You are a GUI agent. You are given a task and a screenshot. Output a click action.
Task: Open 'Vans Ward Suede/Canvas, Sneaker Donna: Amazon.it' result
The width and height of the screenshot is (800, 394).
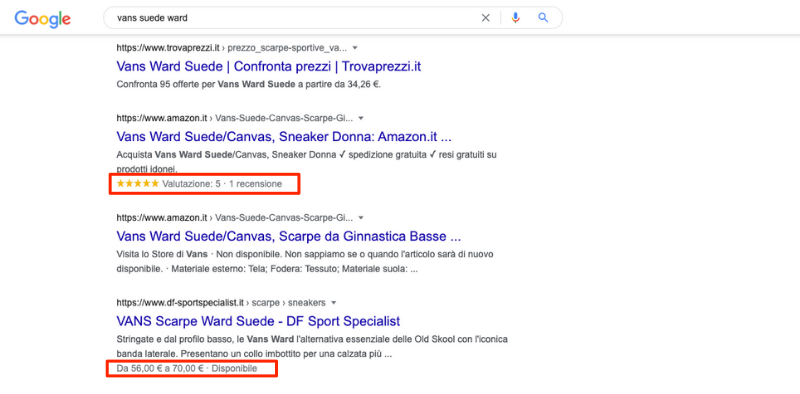point(284,137)
